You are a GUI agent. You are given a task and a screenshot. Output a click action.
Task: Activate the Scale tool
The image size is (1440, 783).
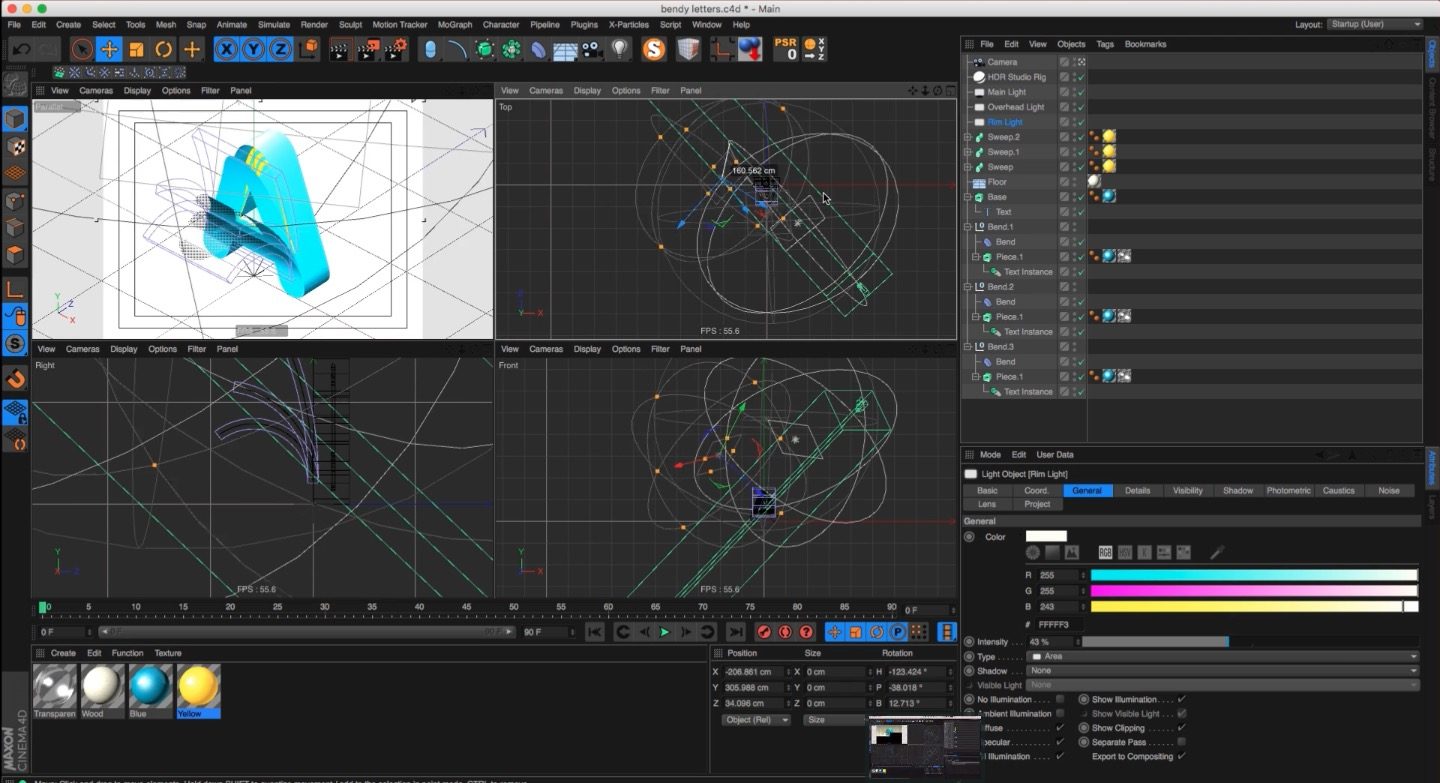tap(136, 49)
